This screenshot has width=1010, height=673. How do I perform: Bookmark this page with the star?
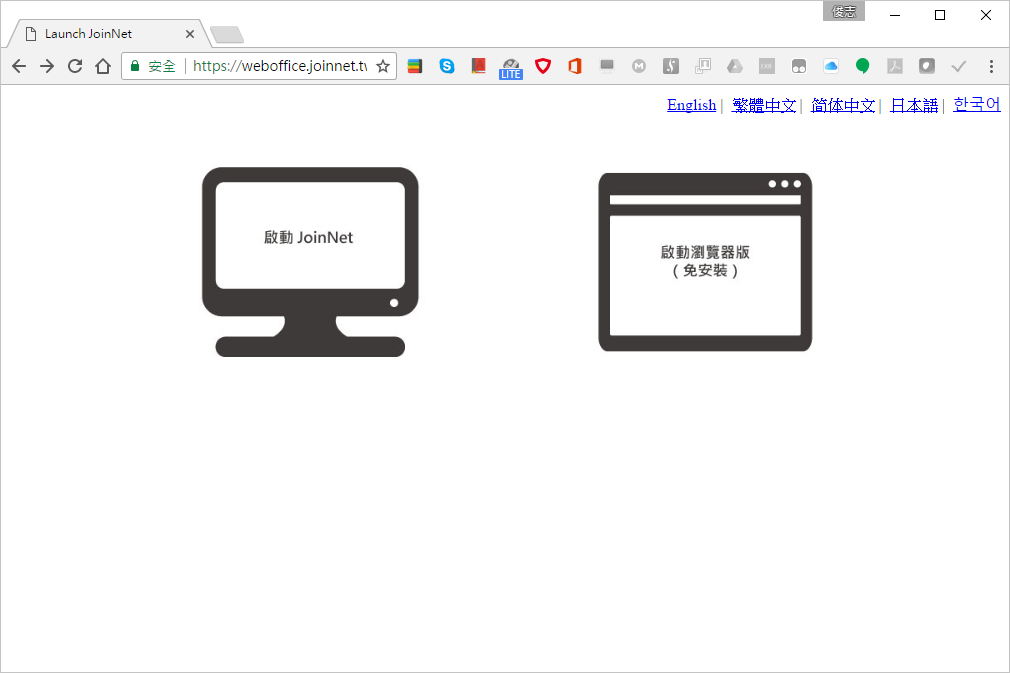[383, 66]
